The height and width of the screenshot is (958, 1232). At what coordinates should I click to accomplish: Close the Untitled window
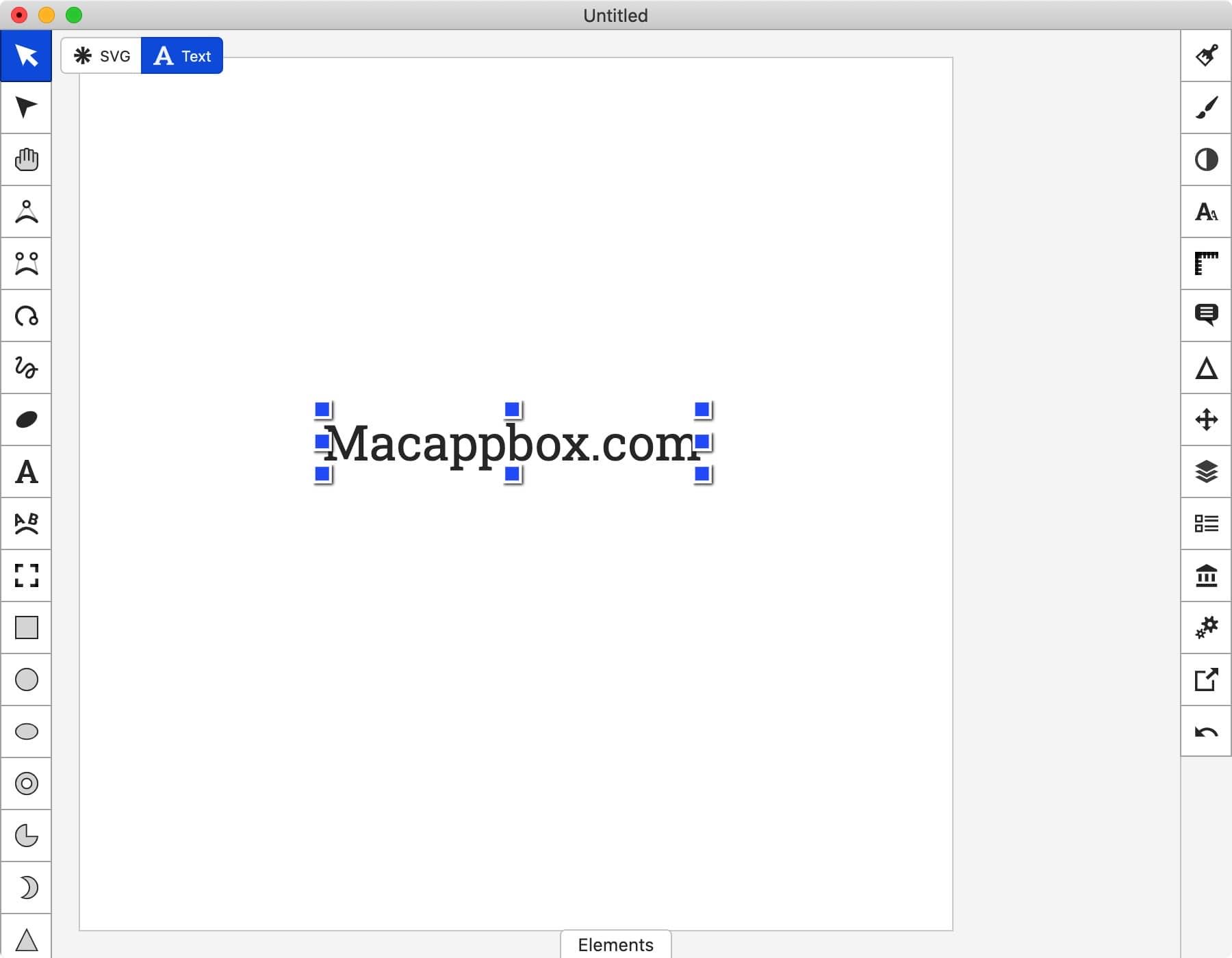coord(19,15)
